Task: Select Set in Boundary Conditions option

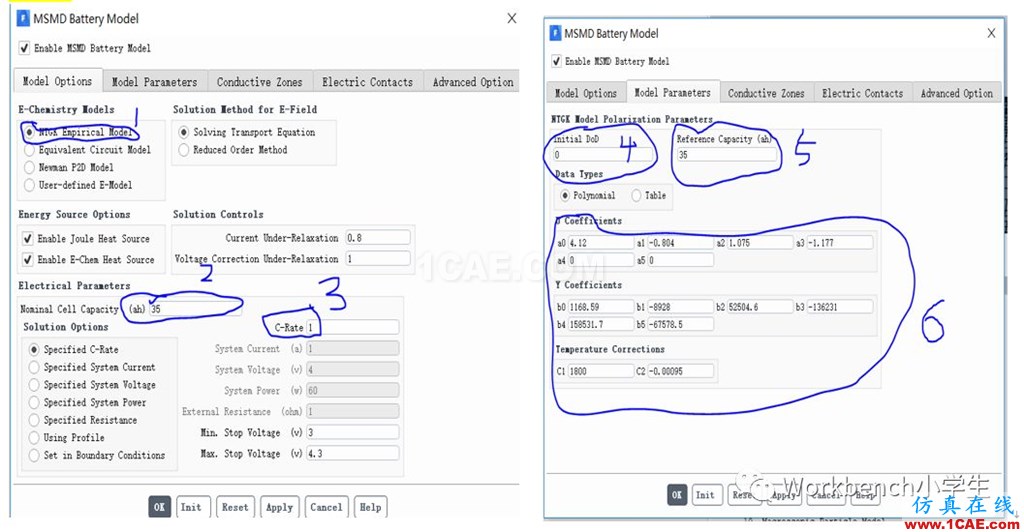Action: pos(34,456)
